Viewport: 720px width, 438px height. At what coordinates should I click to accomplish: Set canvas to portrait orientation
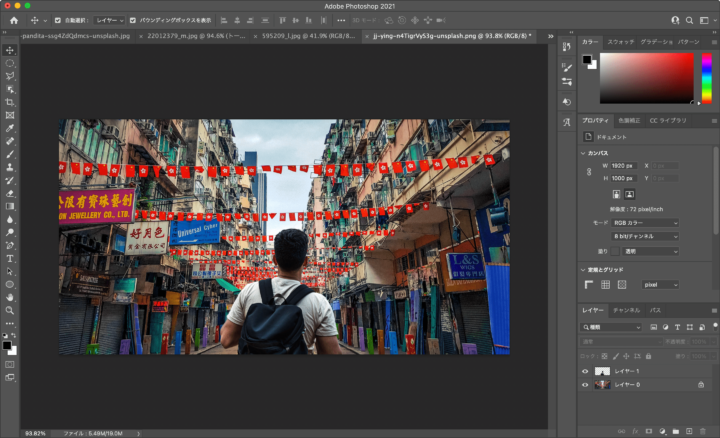pyautogui.click(x=616, y=194)
